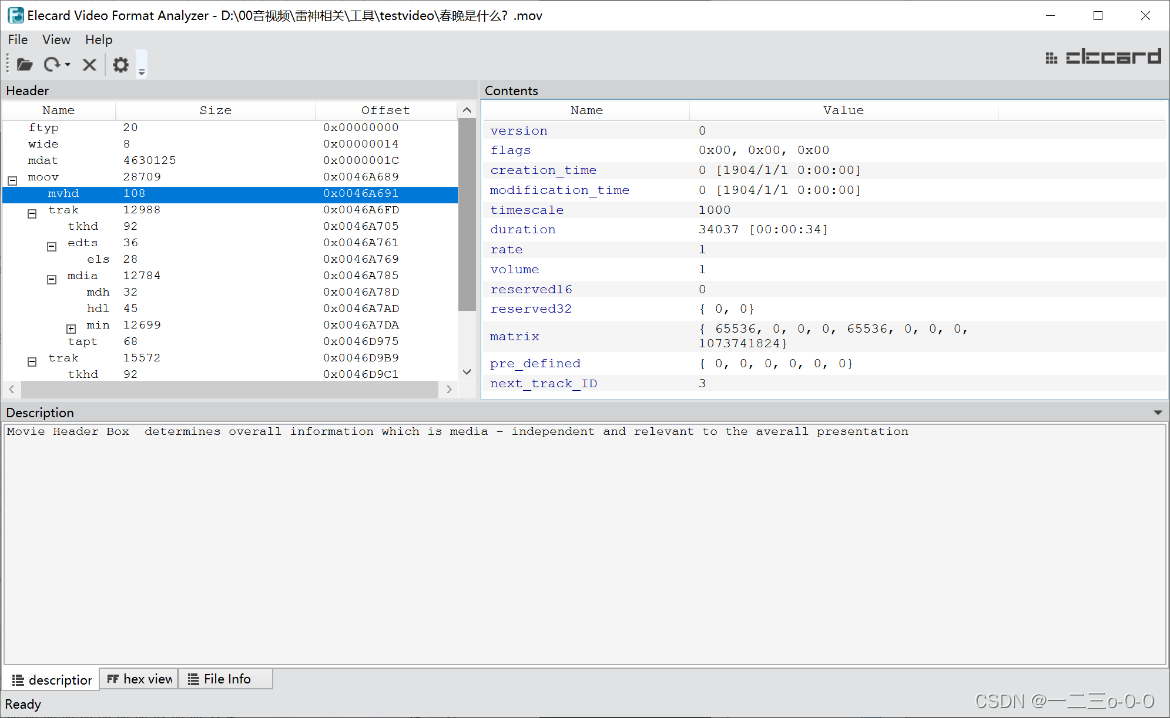
Task: Close the file with the X toolbar icon
Action: (90, 65)
